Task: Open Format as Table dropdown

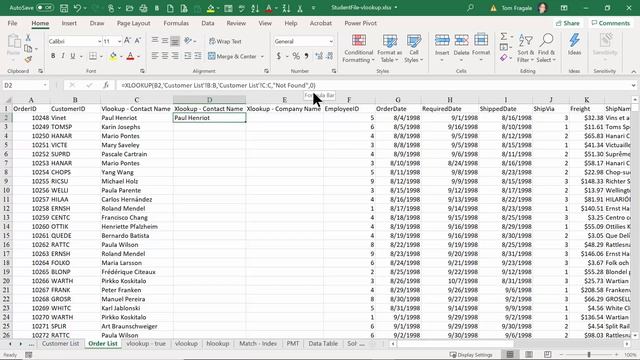Action: (389, 48)
